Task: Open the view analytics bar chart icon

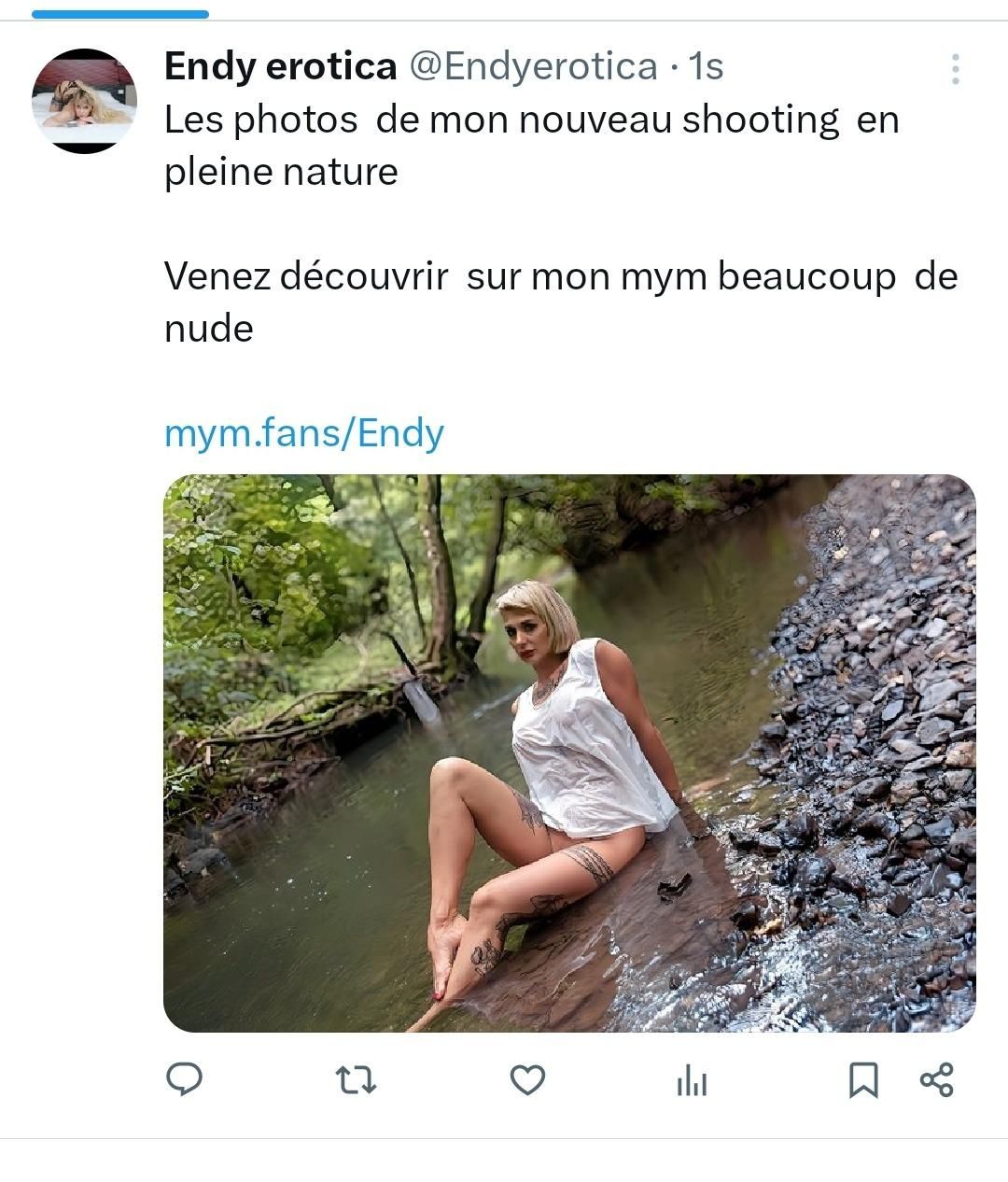Action: (x=691, y=1081)
